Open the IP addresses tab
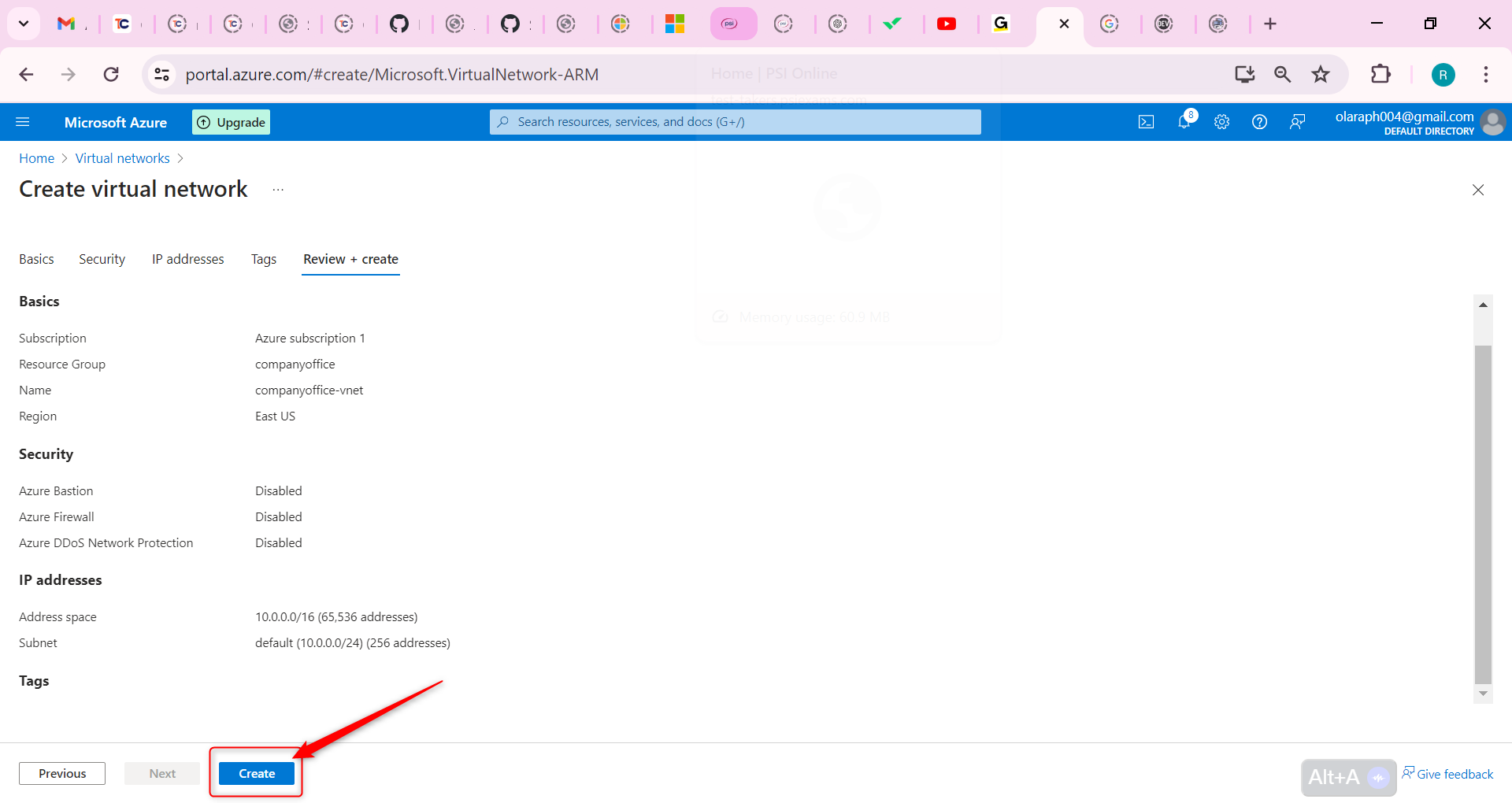 pos(188,259)
